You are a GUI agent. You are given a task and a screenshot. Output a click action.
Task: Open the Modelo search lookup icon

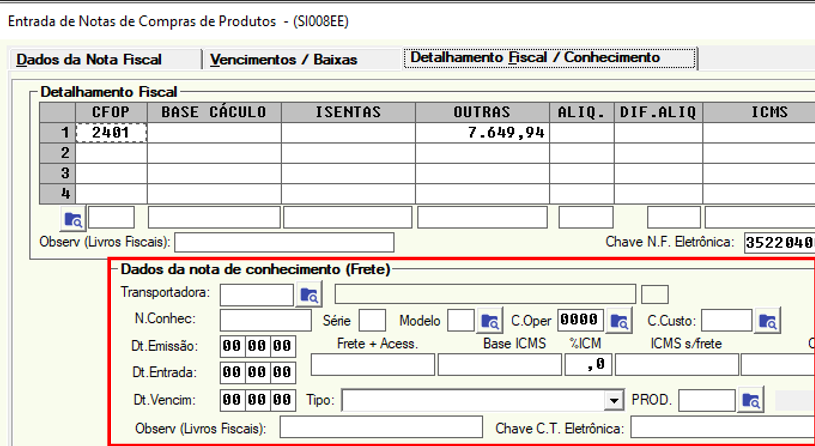[489, 321]
